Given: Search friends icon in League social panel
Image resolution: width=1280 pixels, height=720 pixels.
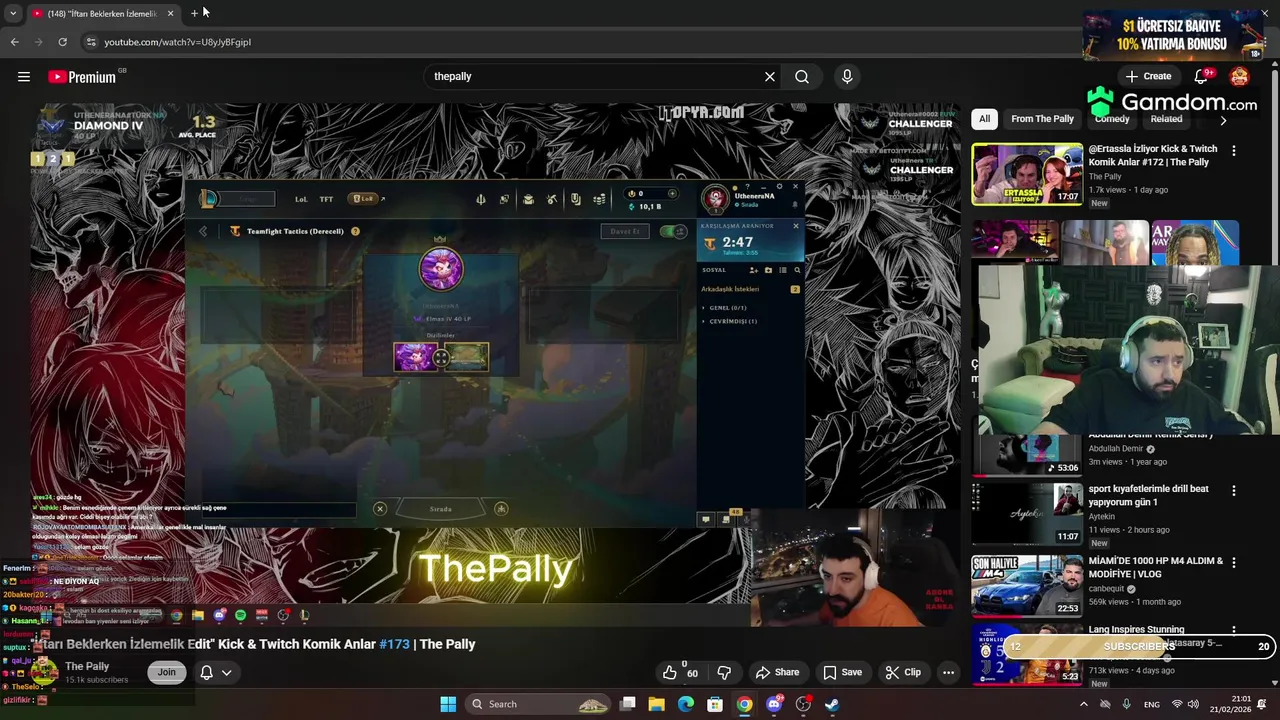Looking at the screenshot, I should pyautogui.click(x=797, y=270).
